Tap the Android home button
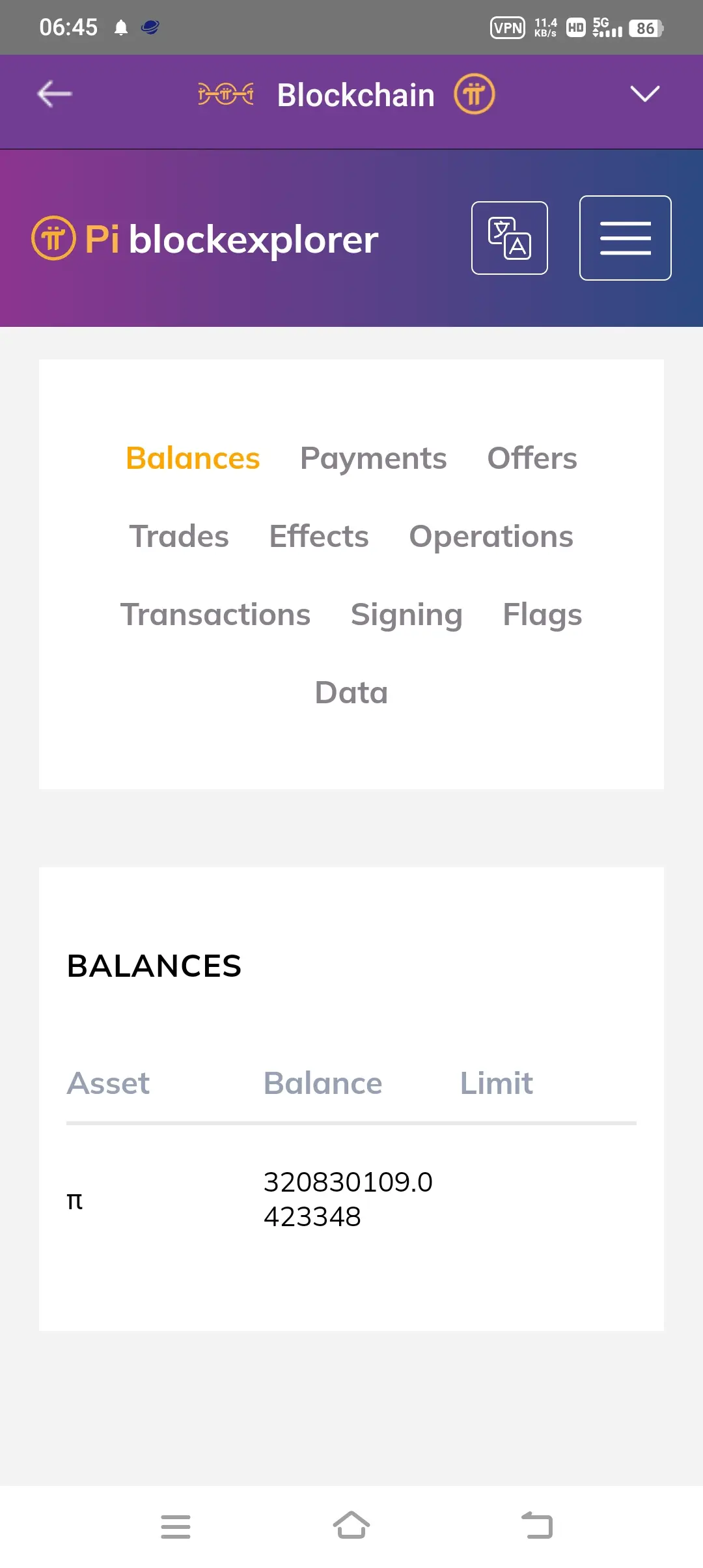The height and width of the screenshot is (1568, 703). tap(351, 1525)
